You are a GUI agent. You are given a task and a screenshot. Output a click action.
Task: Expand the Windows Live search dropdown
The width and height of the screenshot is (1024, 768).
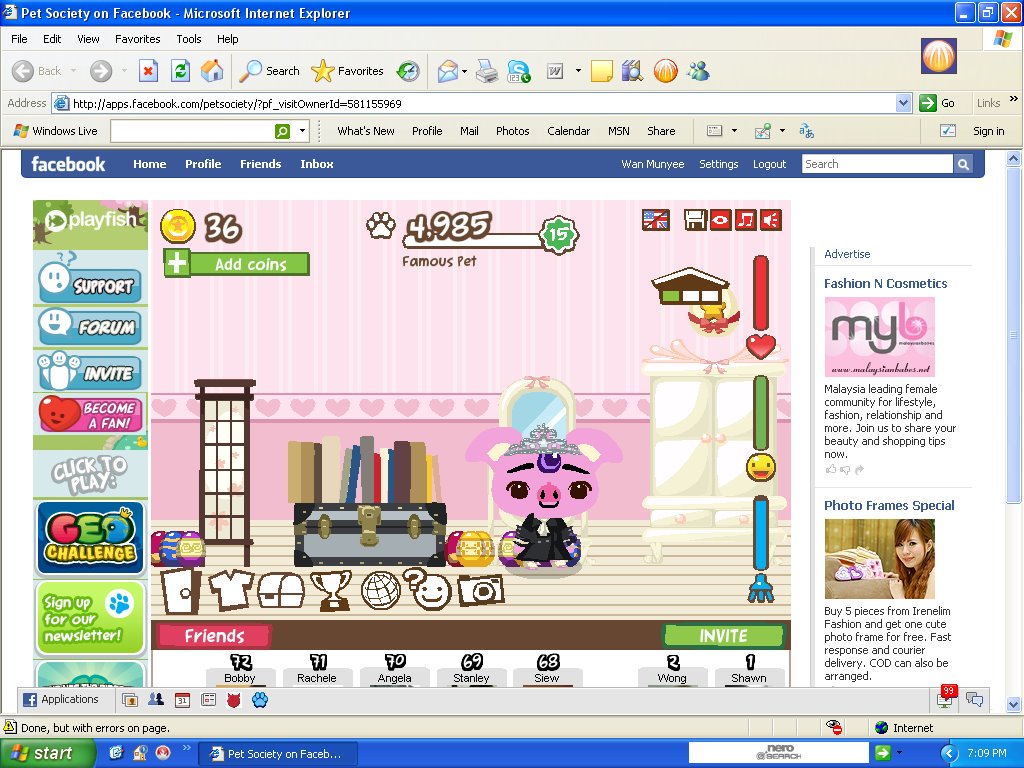click(x=302, y=131)
